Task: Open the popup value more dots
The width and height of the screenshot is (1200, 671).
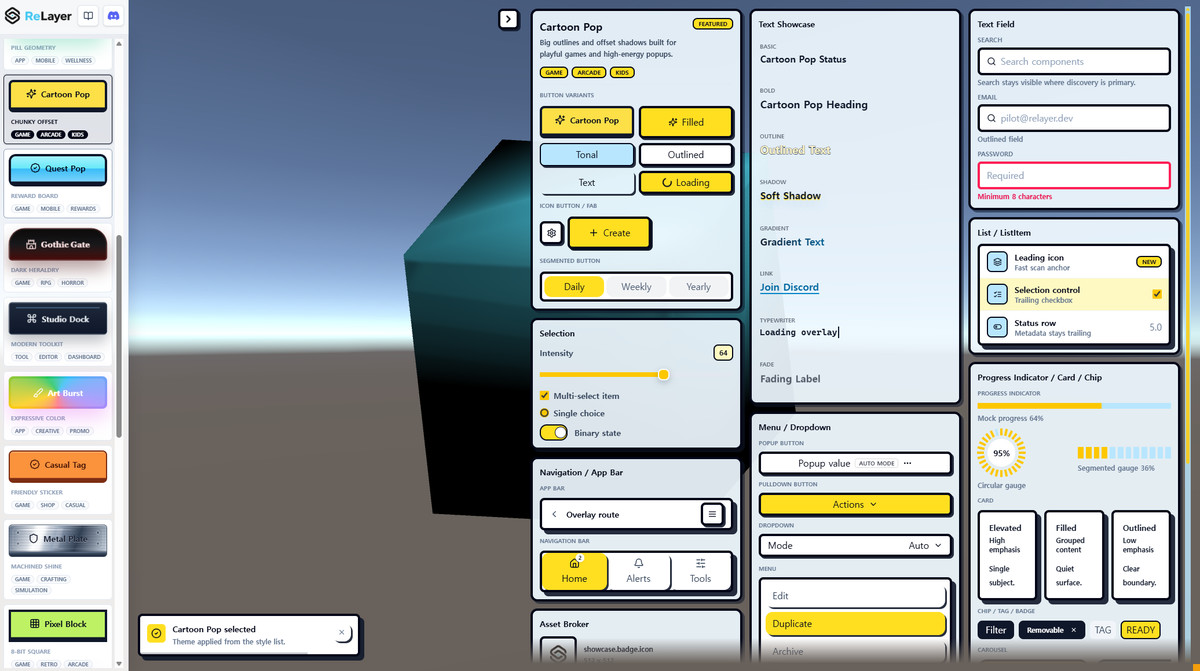Action: 907,463
